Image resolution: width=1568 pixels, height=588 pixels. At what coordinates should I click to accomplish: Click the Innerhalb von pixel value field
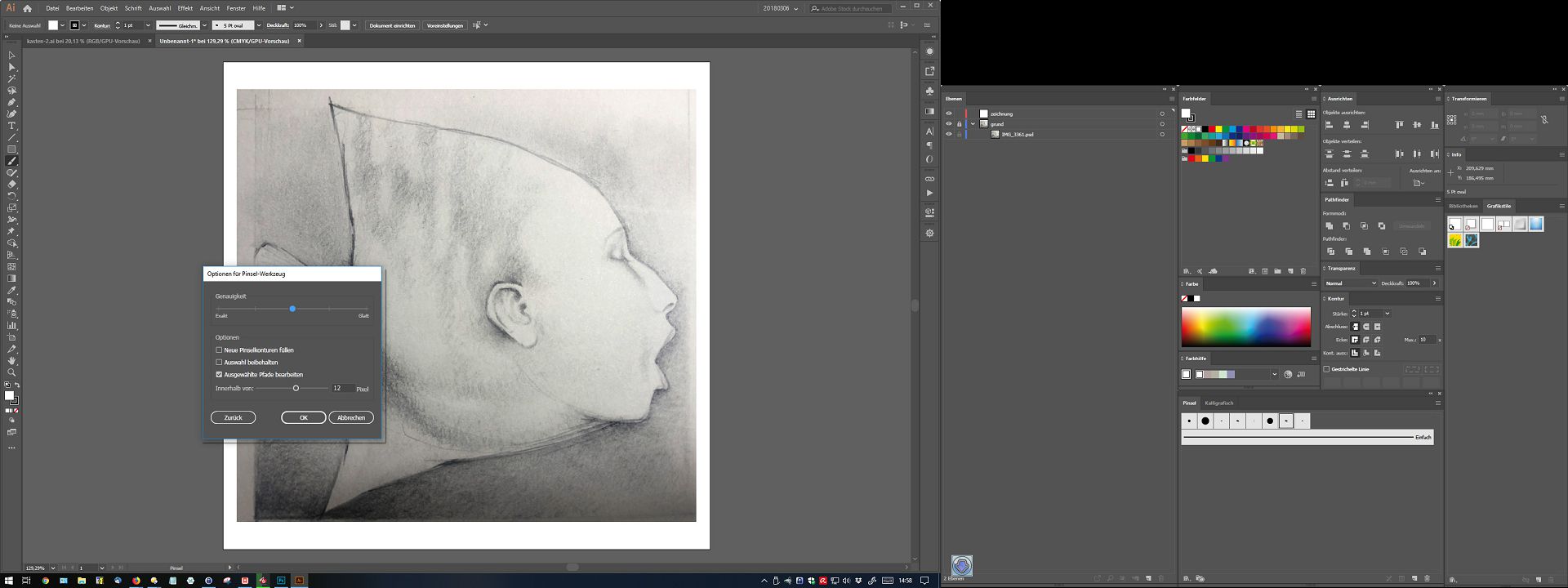342,389
